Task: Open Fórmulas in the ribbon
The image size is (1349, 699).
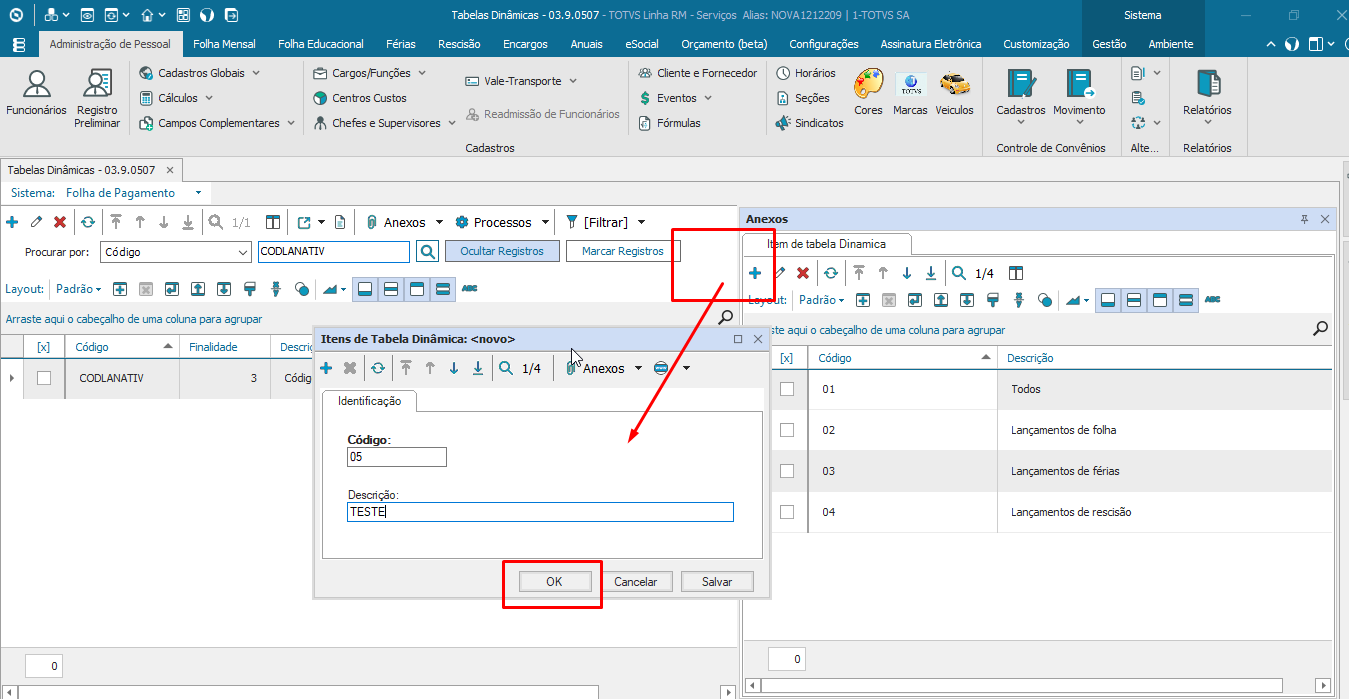Action: (x=669, y=123)
